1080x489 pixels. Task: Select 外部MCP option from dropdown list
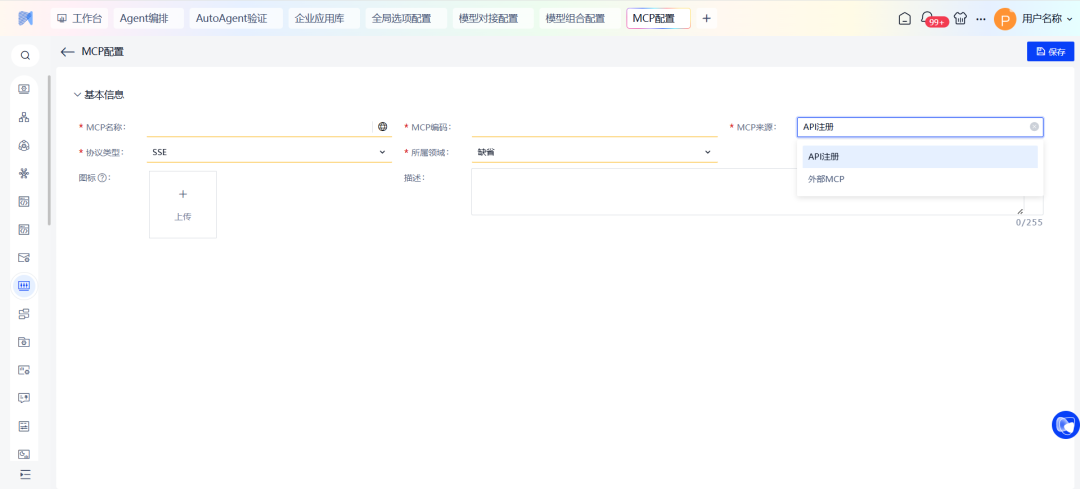click(827, 179)
